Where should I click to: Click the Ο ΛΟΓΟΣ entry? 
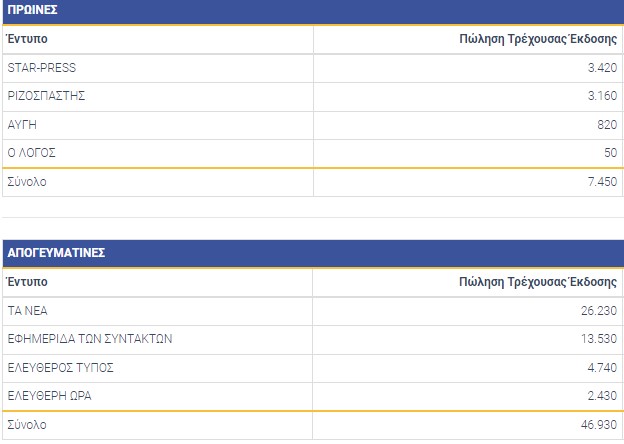[31, 153]
